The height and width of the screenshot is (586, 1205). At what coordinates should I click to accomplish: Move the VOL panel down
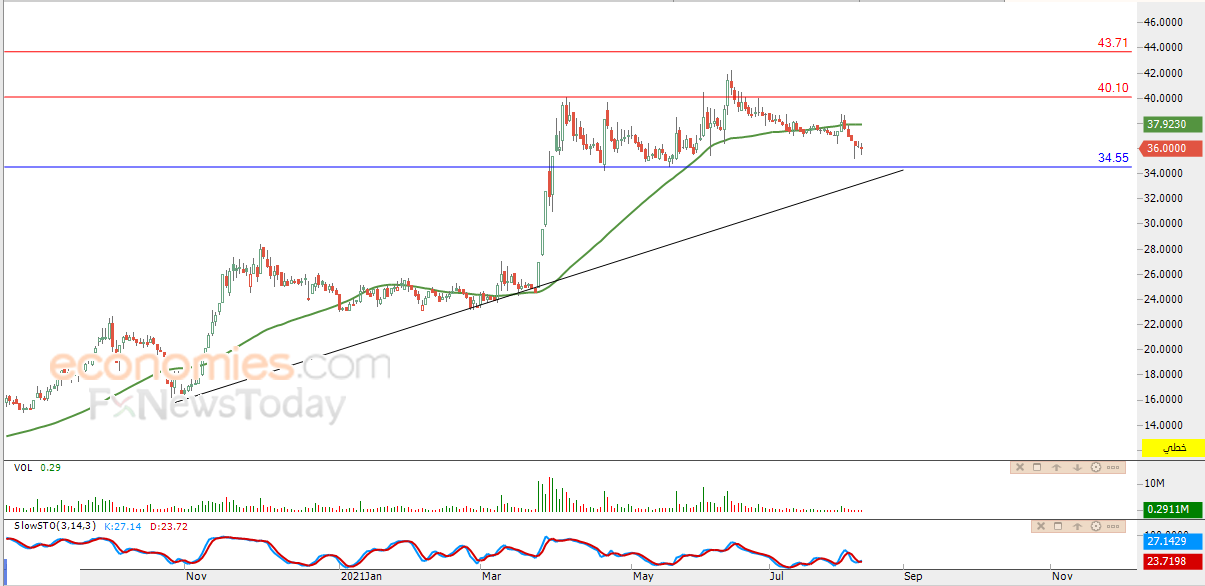(x=1077, y=467)
